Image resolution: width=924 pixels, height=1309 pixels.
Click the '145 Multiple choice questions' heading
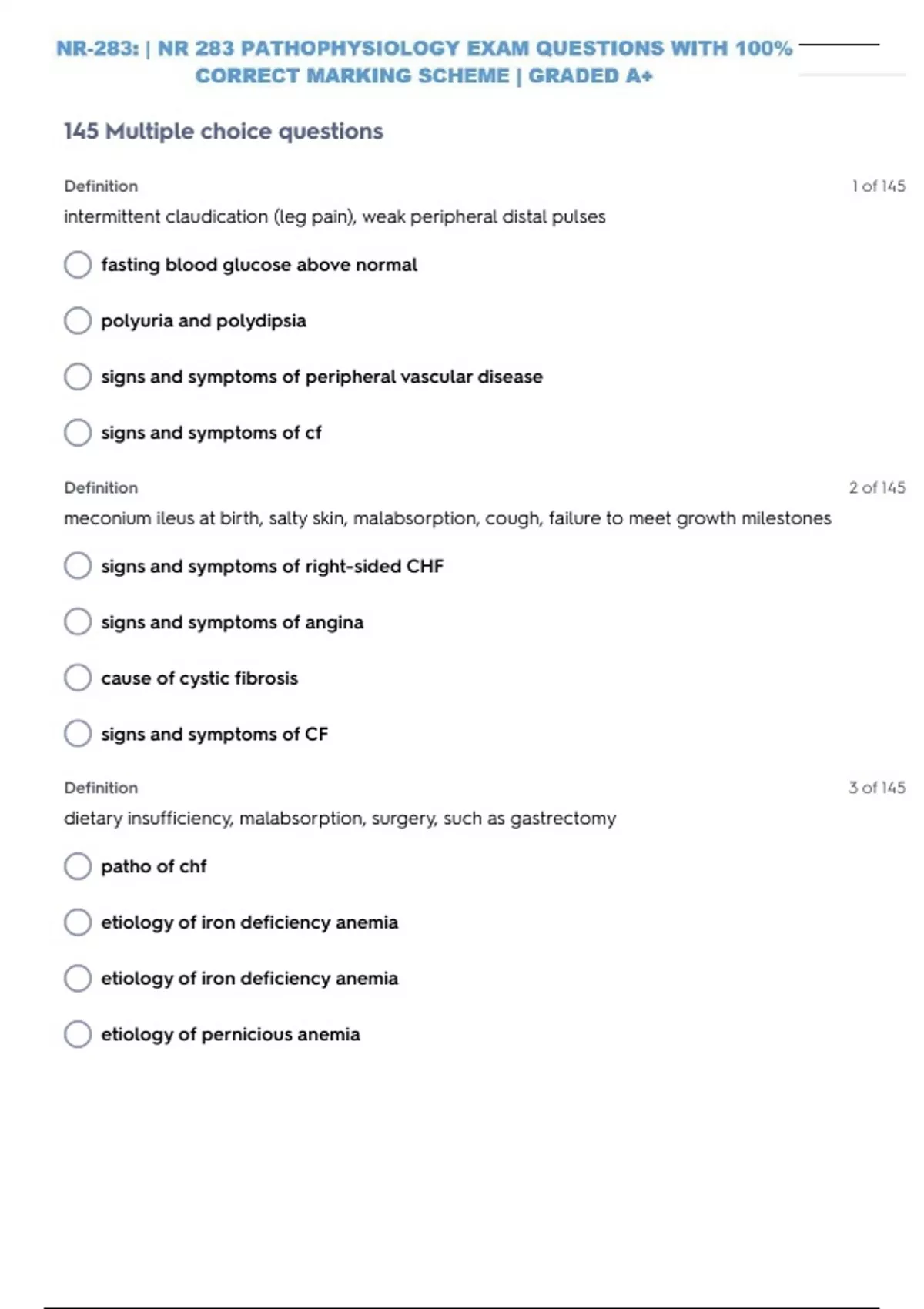click(x=223, y=131)
